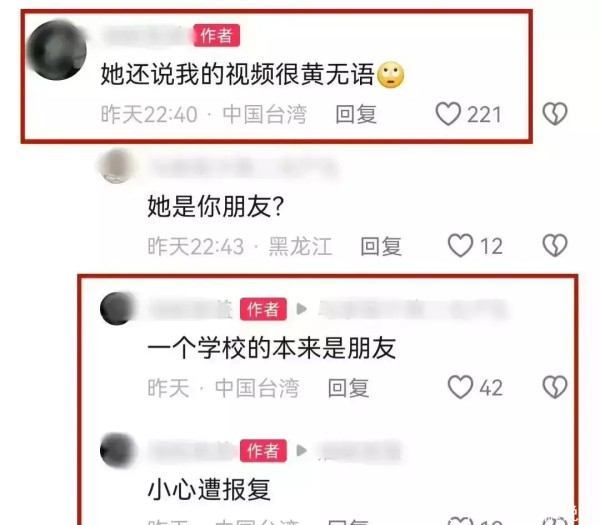Open the author avatar on the top comment
This screenshot has height=525, width=600.
pos(57,50)
